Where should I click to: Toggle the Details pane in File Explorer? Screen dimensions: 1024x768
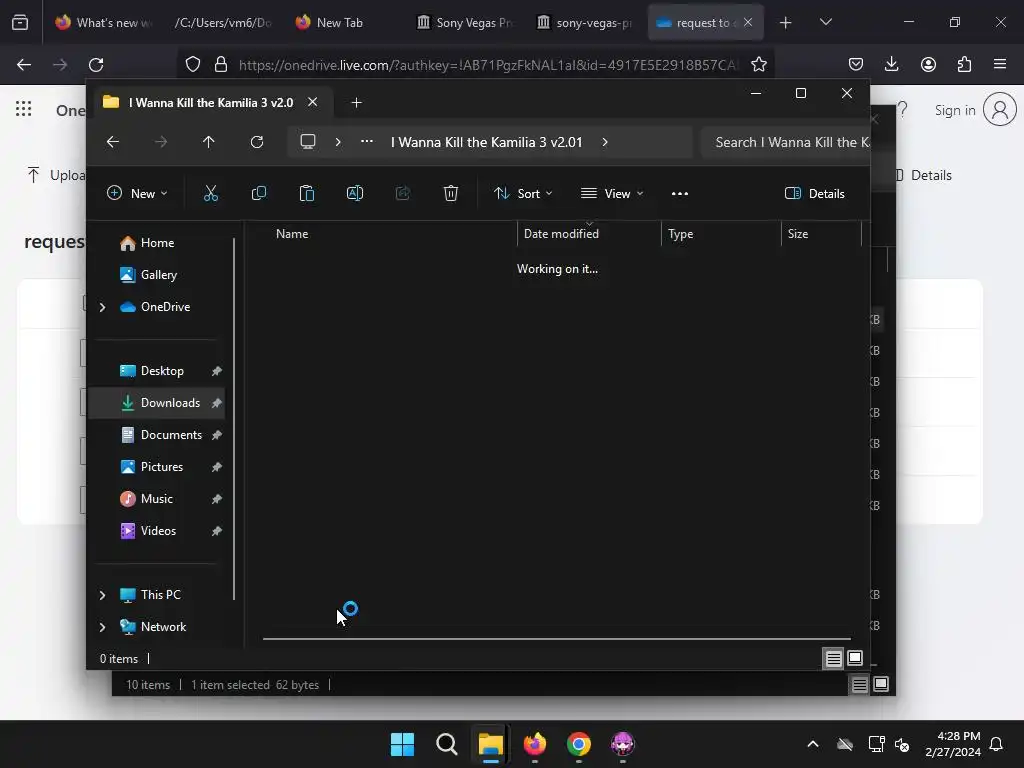814,193
